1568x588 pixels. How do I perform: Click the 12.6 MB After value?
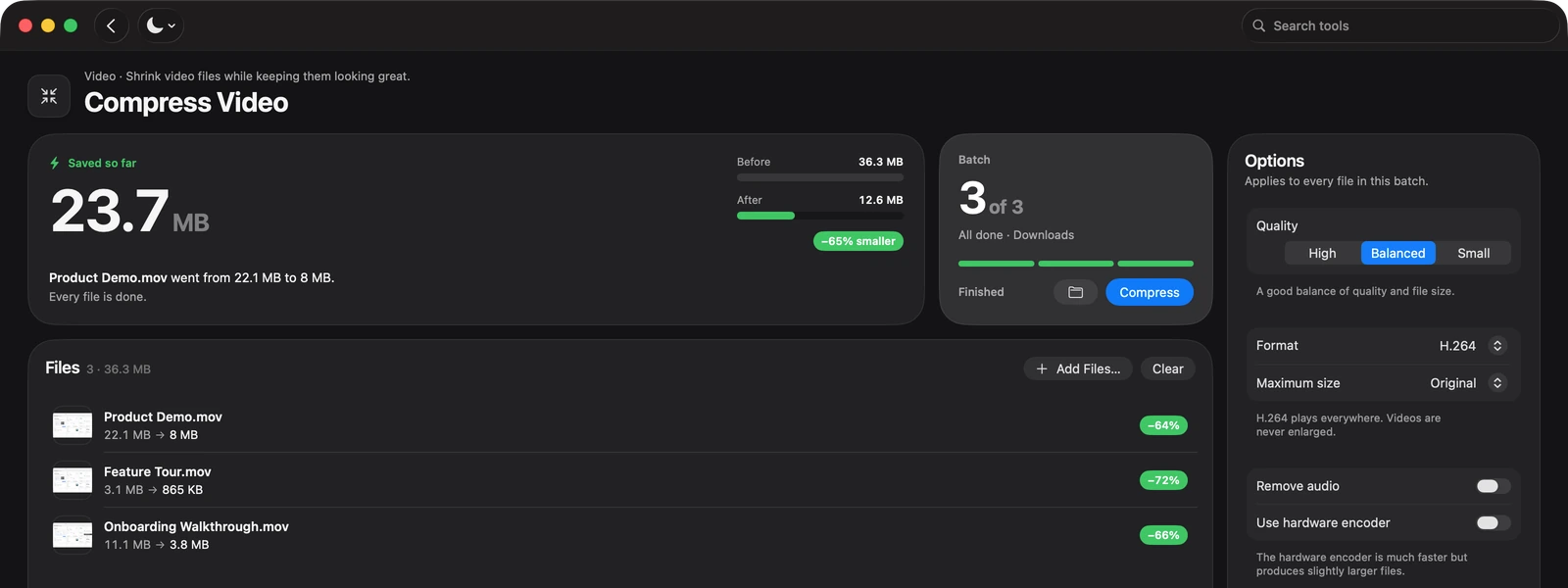[x=881, y=200]
